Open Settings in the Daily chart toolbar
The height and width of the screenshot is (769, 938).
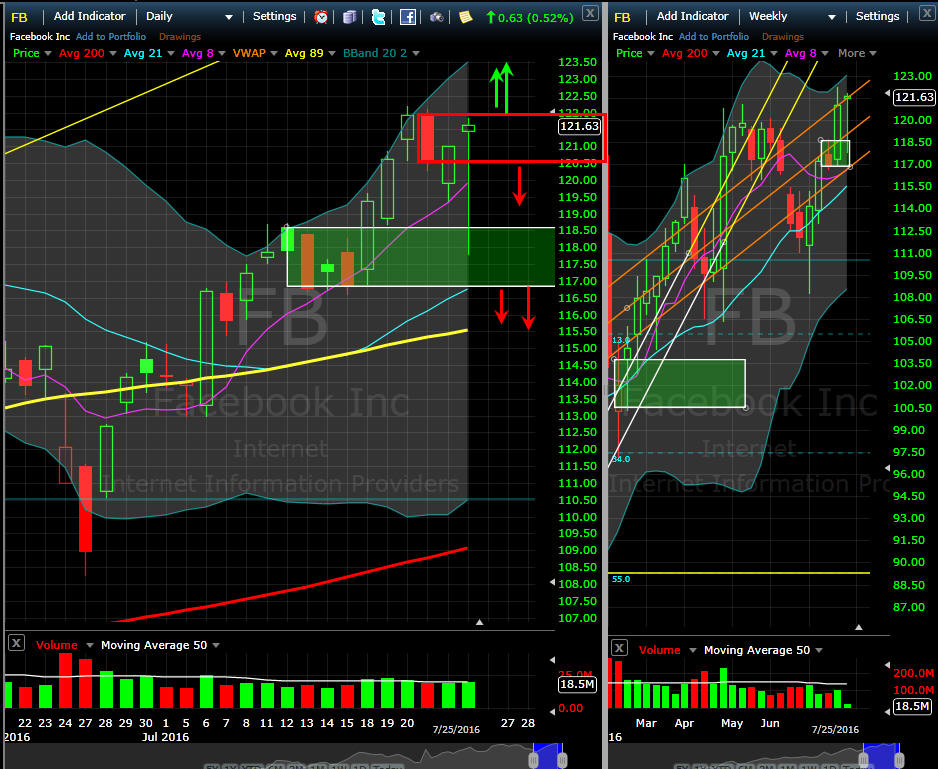(x=275, y=16)
